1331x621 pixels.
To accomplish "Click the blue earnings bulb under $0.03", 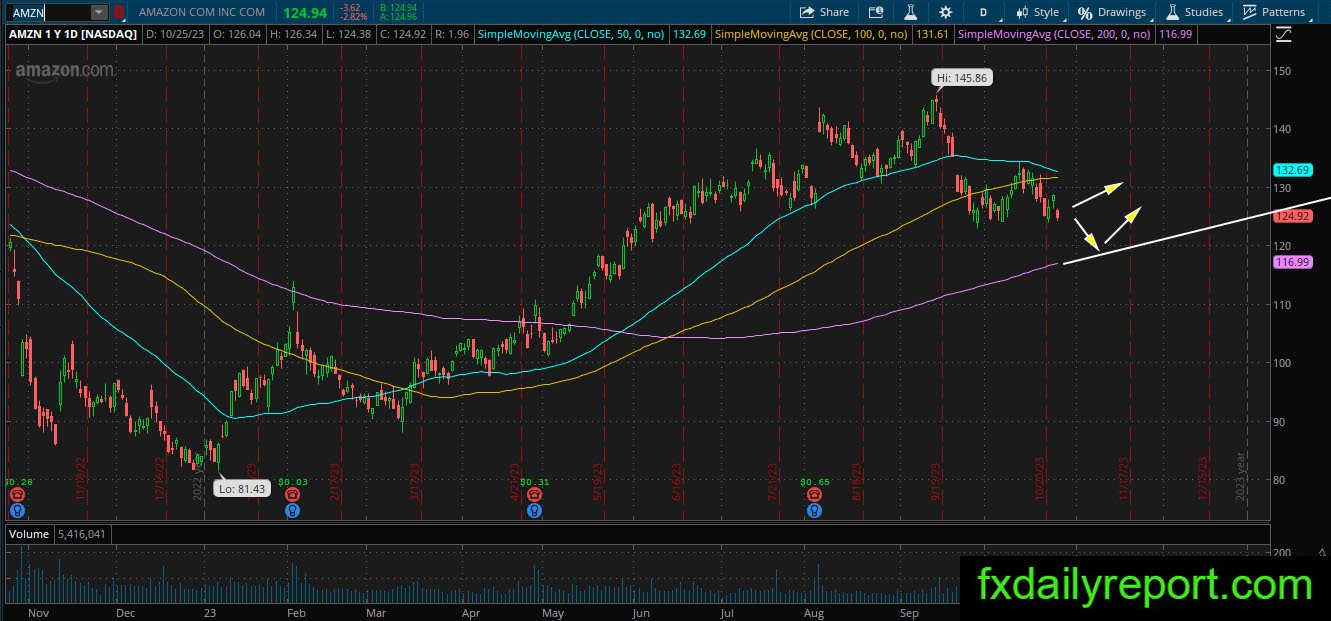I will click(x=292, y=510).
